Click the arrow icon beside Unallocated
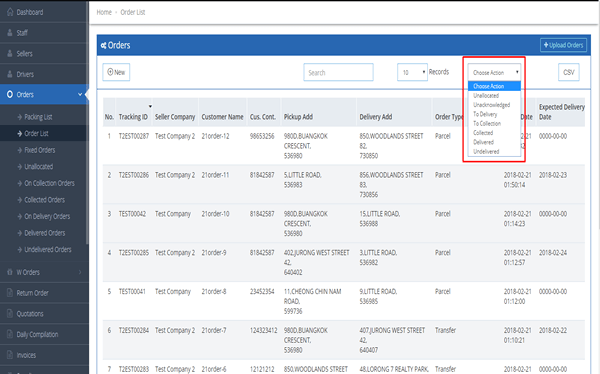The image size is (600, 374). (20, 167)
